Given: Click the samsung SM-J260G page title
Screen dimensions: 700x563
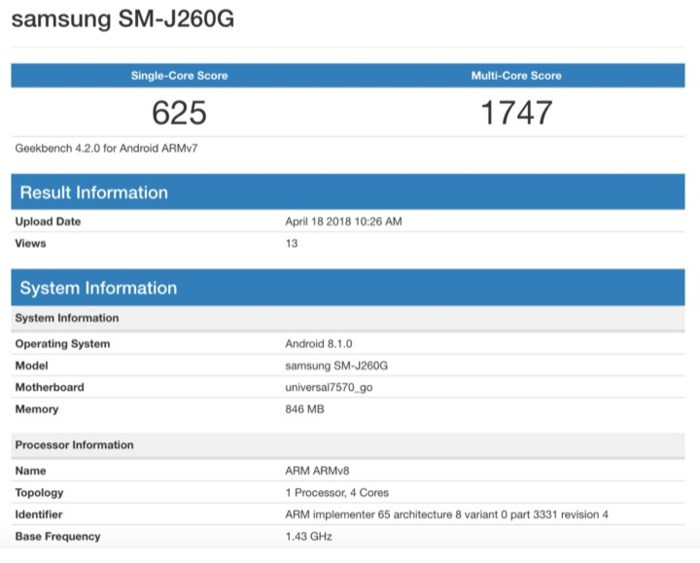Looking at the screenshot, I should tap(123, 20).
